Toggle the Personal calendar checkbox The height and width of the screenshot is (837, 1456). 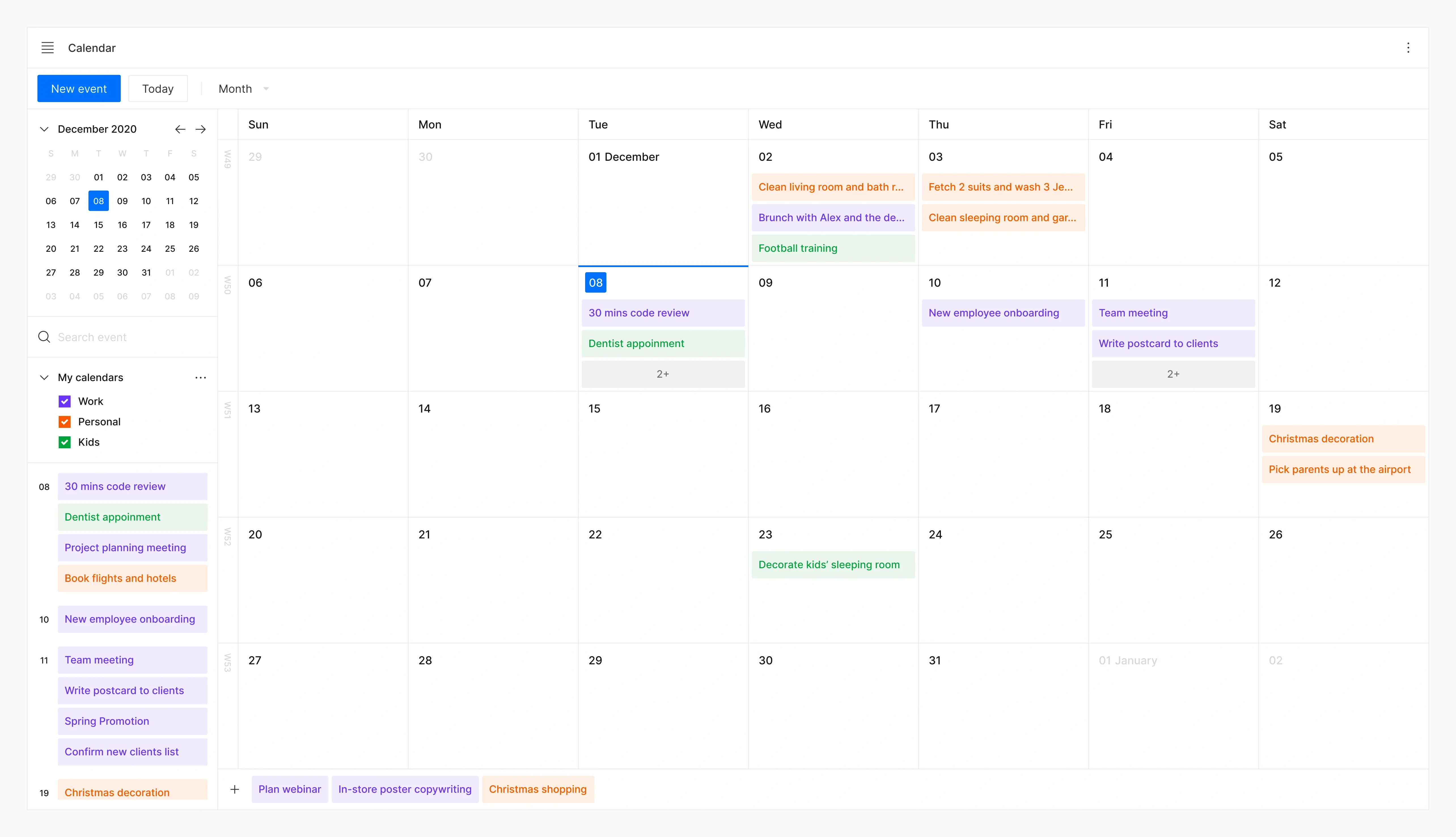65,422
